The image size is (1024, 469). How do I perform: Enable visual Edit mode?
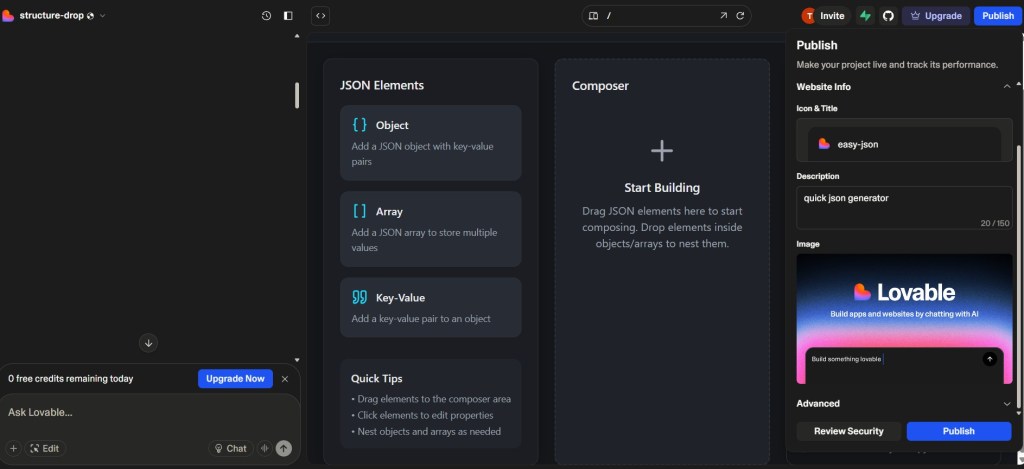click(45, 448)
